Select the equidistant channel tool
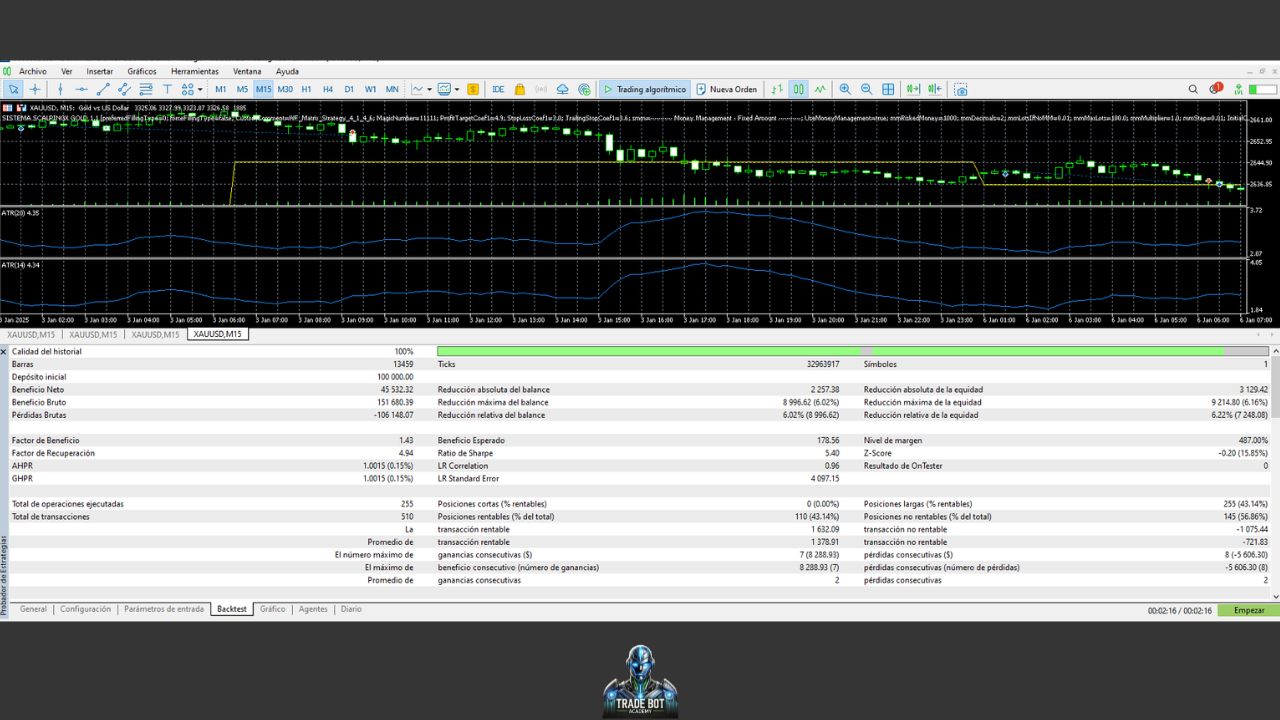The image size is (1280, 720). point(125,89)
